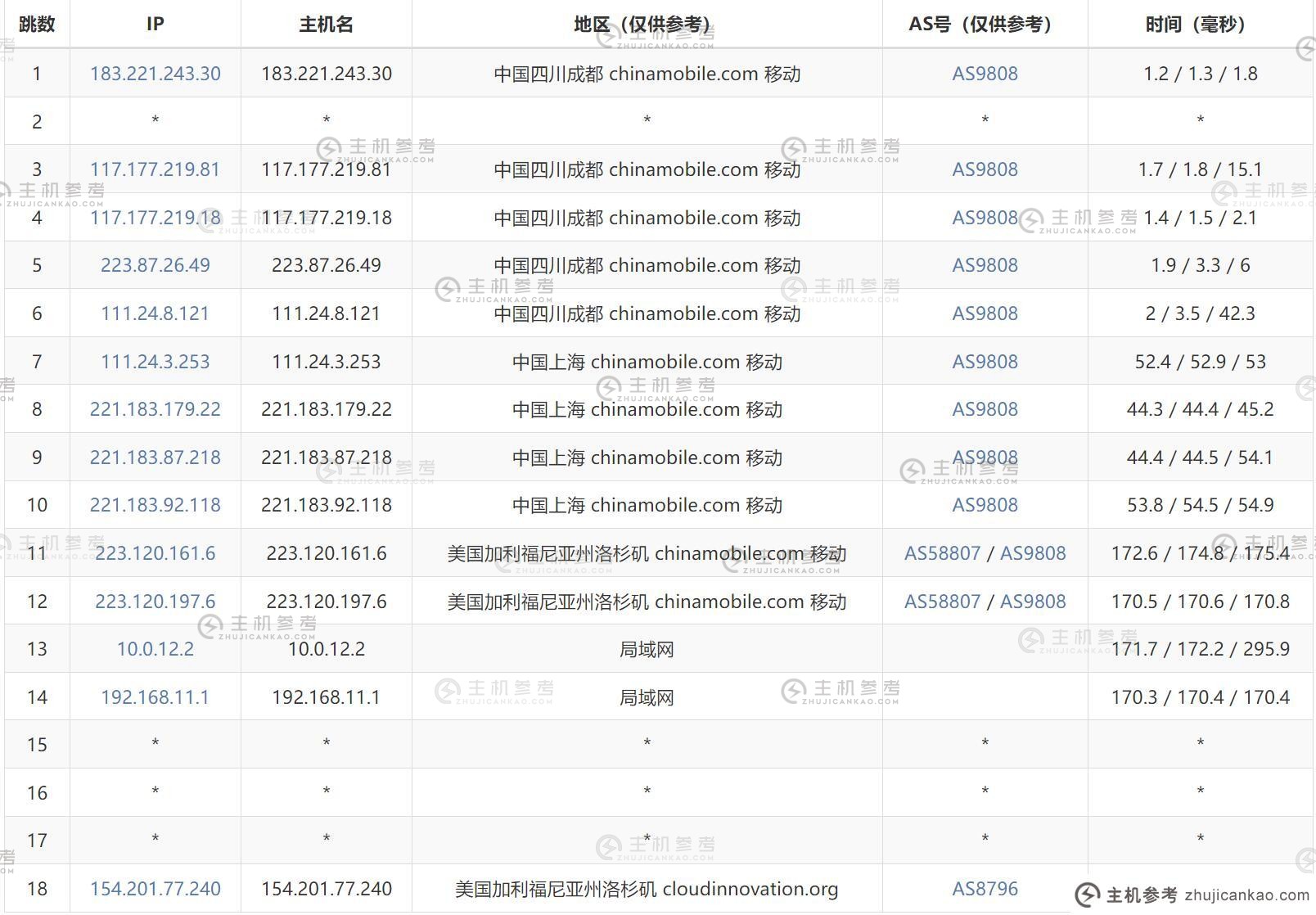Click the IP column header
The image size is (1316, 915).
tap(155, 25)
